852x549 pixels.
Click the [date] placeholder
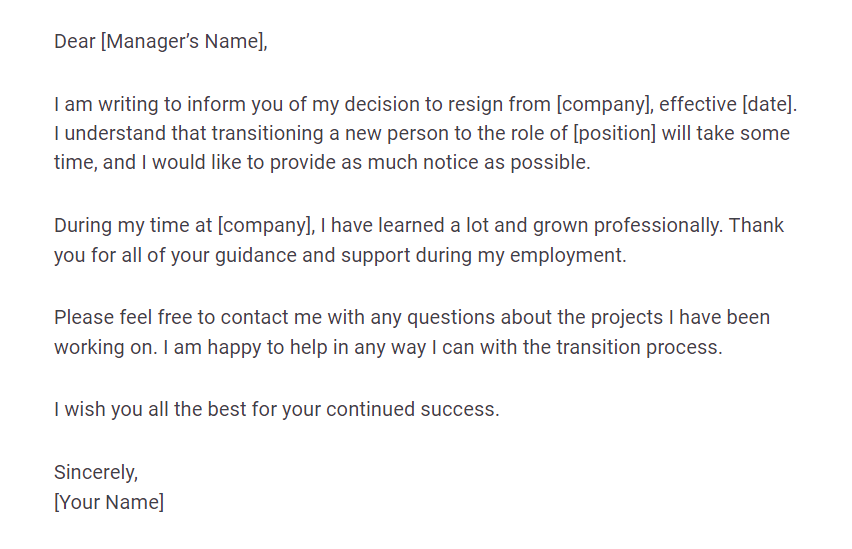point(768,104)
